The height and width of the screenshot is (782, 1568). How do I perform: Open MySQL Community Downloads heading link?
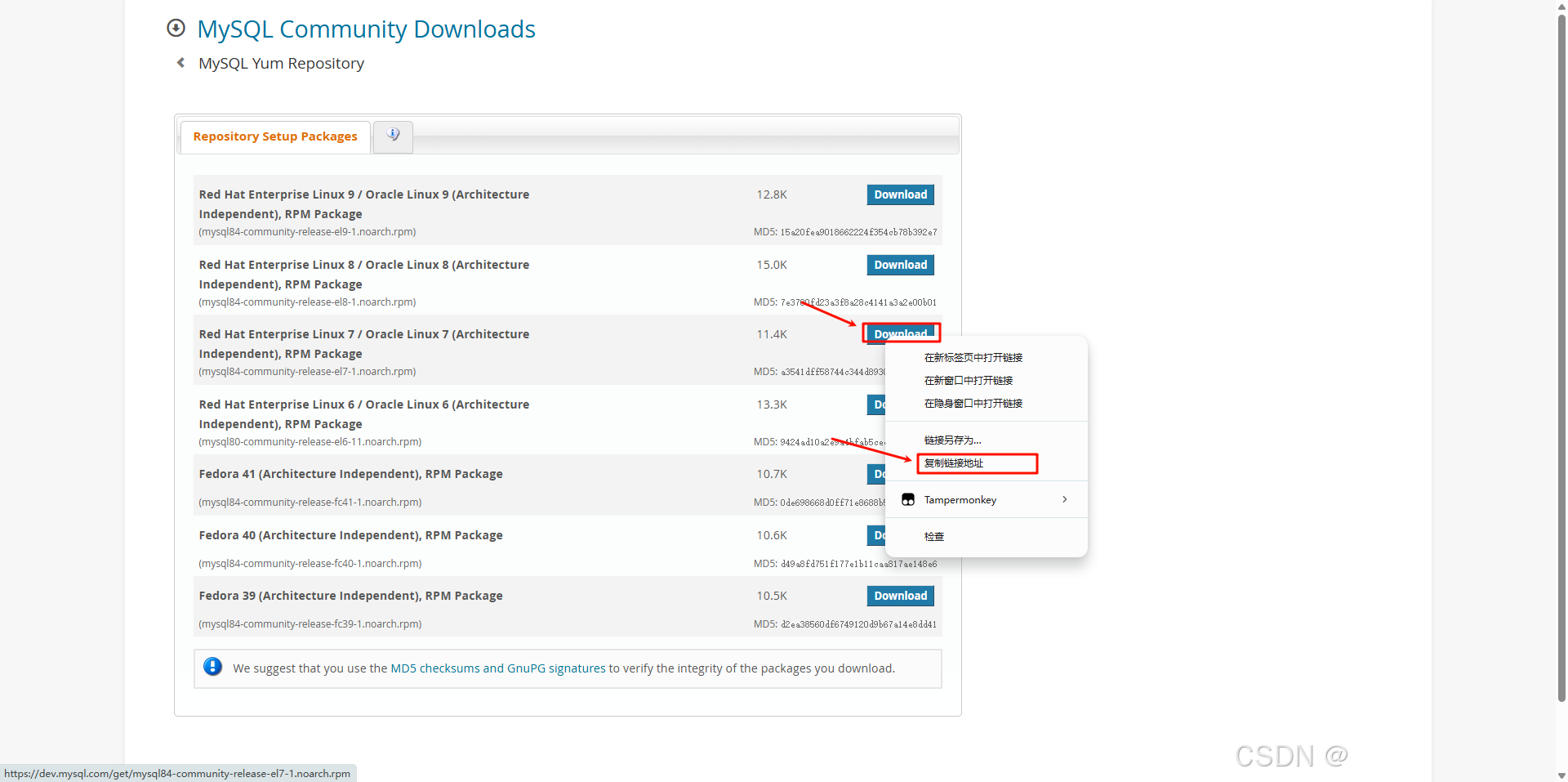pos(366,29)
